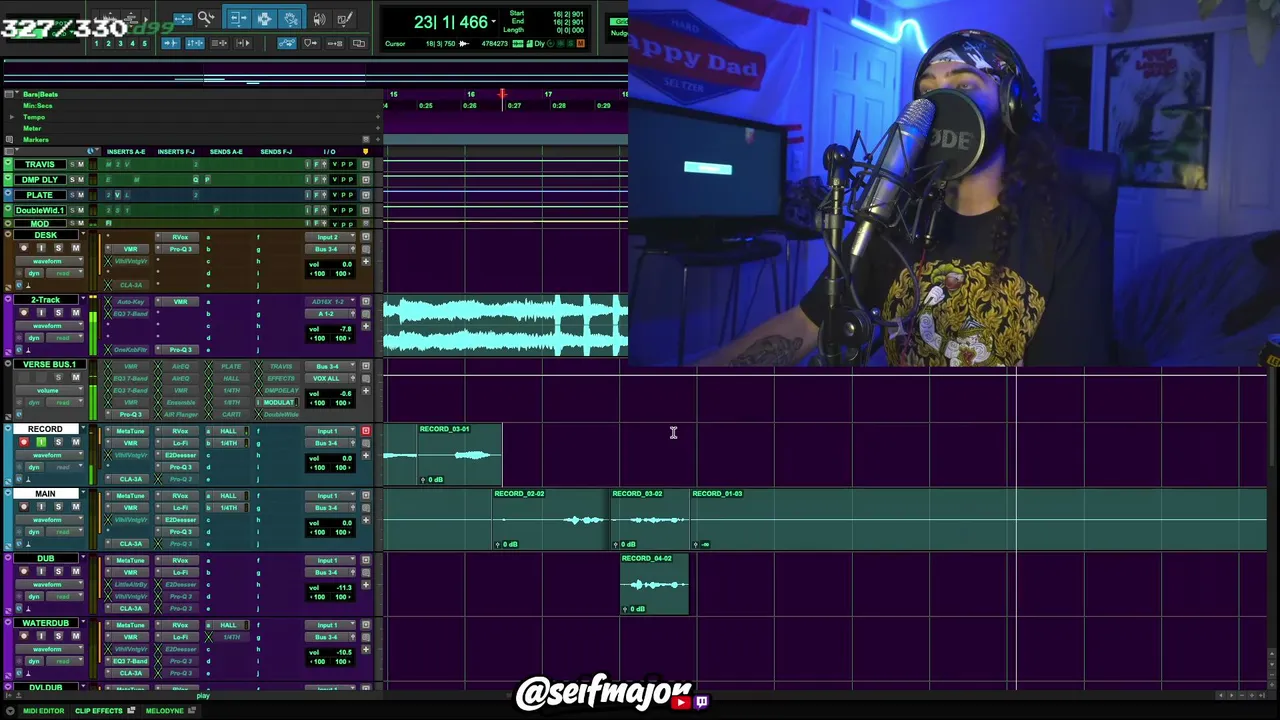Screen dimensions: 1280x720
Task: Solo the MAIN track
Action: tap(58, 507)
